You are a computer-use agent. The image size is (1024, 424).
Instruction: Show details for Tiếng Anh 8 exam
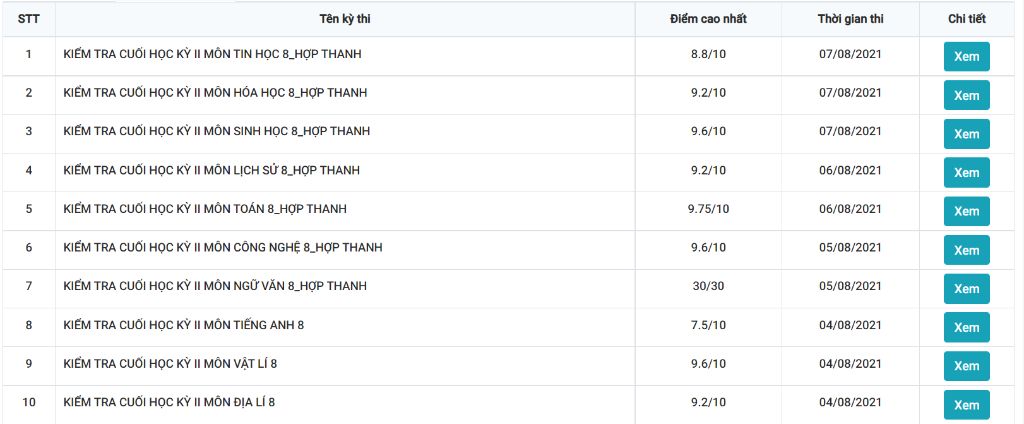tap(966, 327)
